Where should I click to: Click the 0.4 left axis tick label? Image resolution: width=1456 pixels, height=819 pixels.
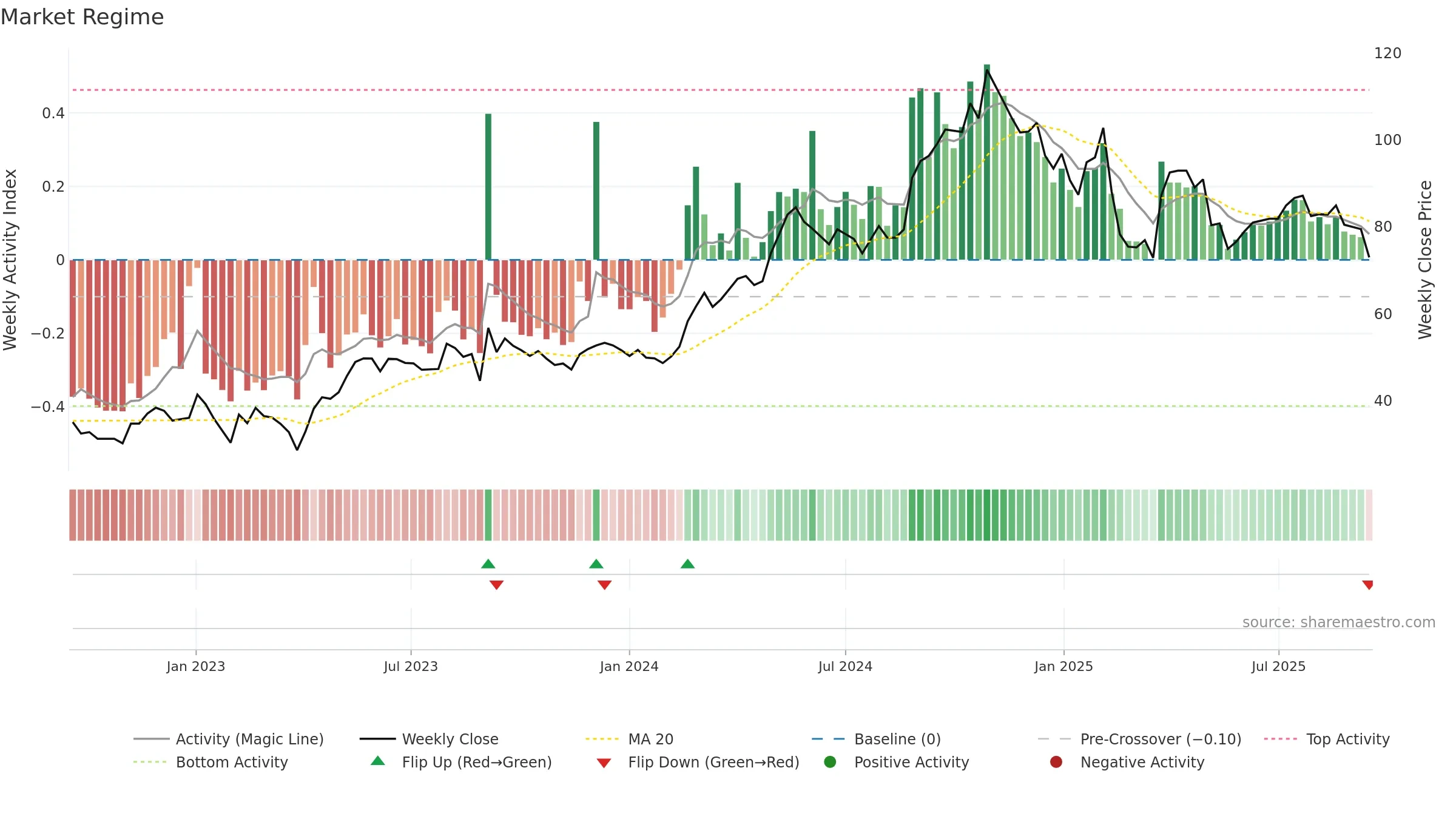pyautogui.click(x=53, y=113)
